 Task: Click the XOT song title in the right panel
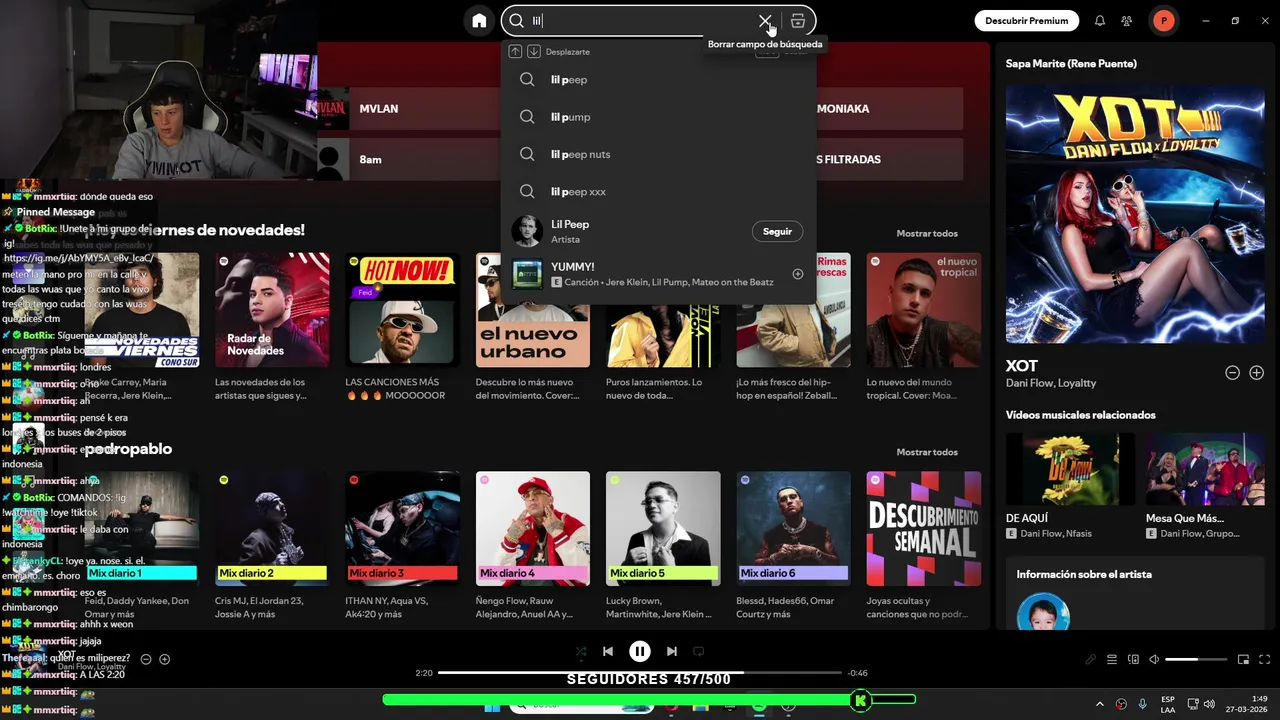click(1022, 366)
